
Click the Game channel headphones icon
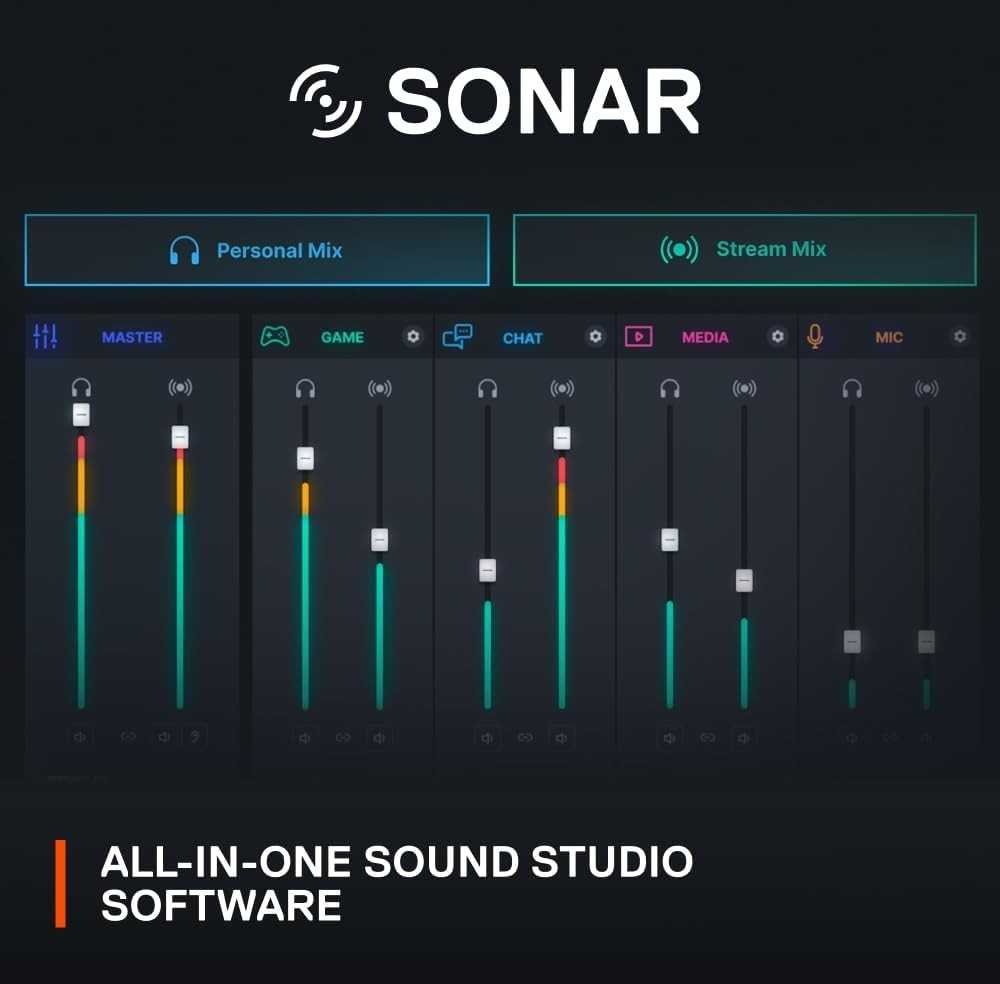point(305,388)
